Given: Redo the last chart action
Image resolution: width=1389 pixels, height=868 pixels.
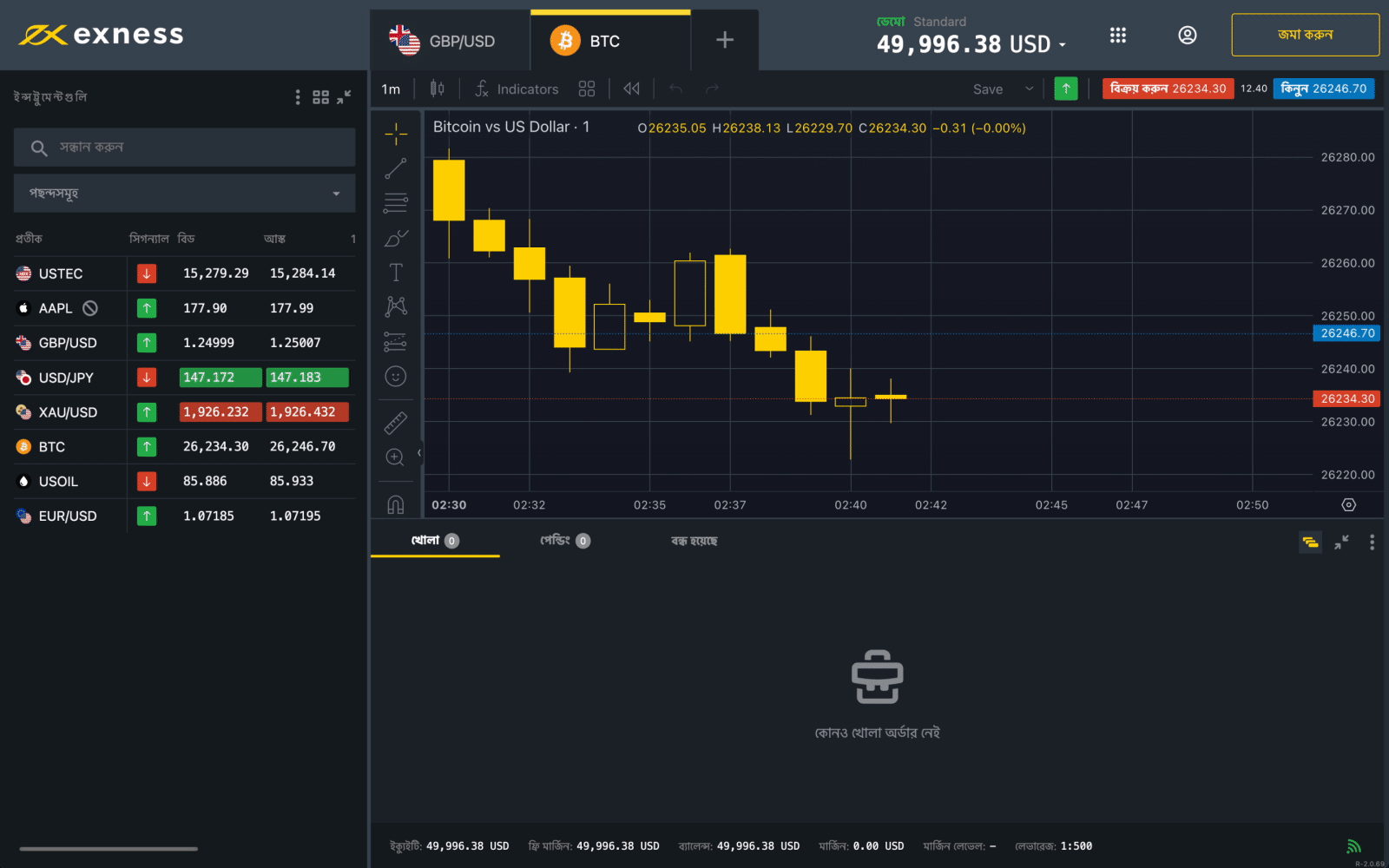Looking at the screenshot, I should [x=712, y=89].
